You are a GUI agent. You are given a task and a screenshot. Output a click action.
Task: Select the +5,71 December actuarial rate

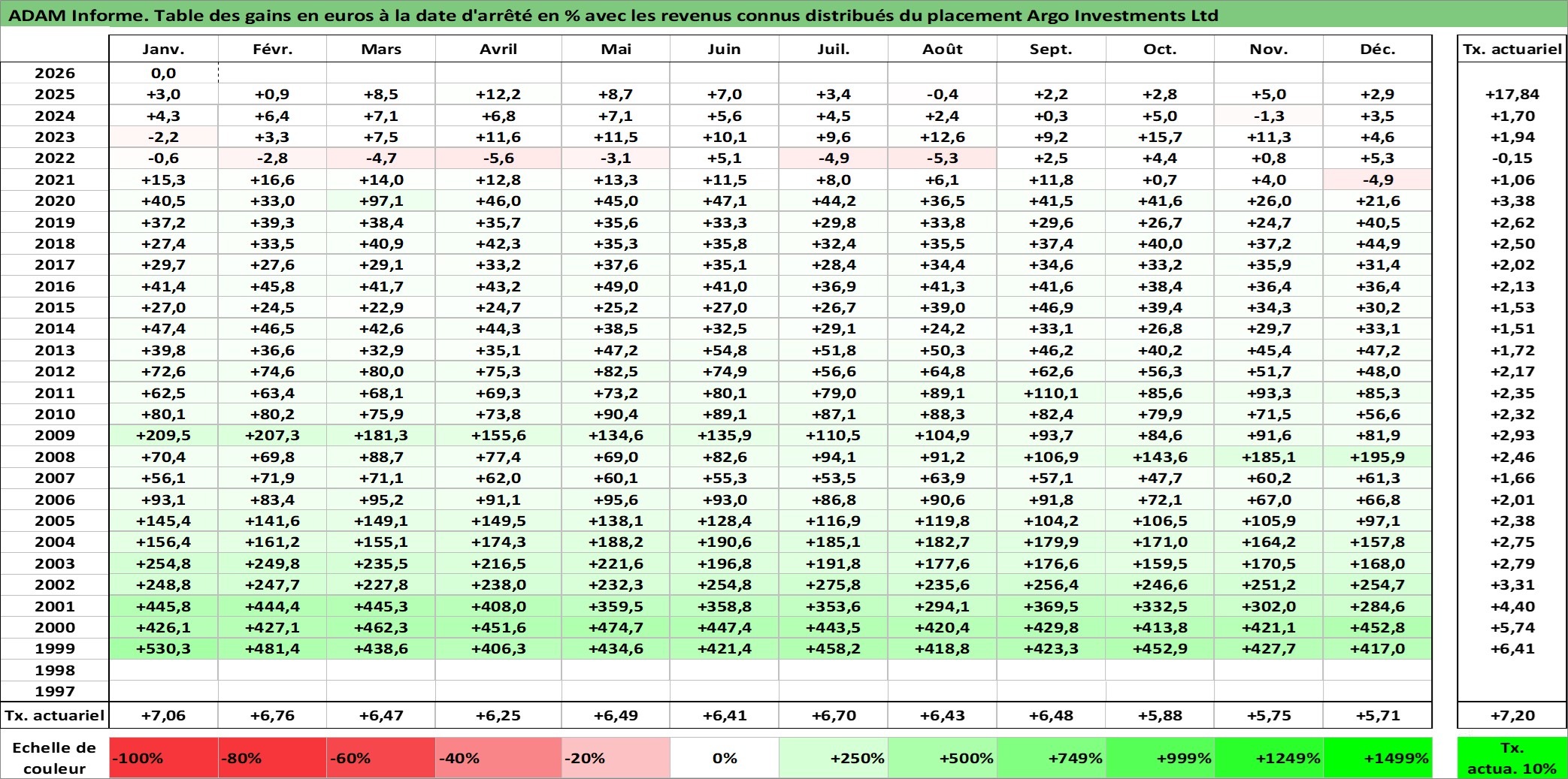1378,715
